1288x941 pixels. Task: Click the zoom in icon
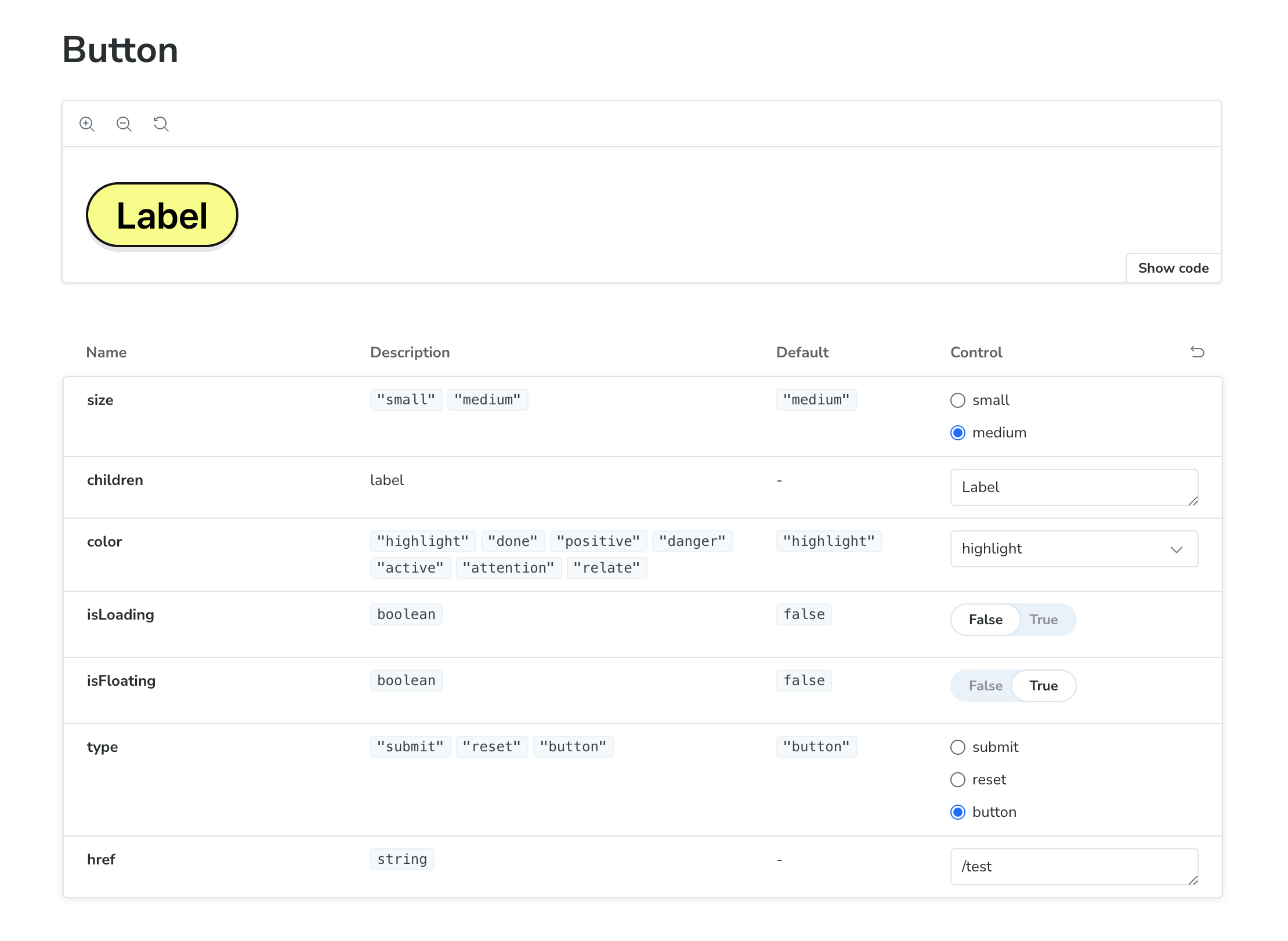coord(88,124)
